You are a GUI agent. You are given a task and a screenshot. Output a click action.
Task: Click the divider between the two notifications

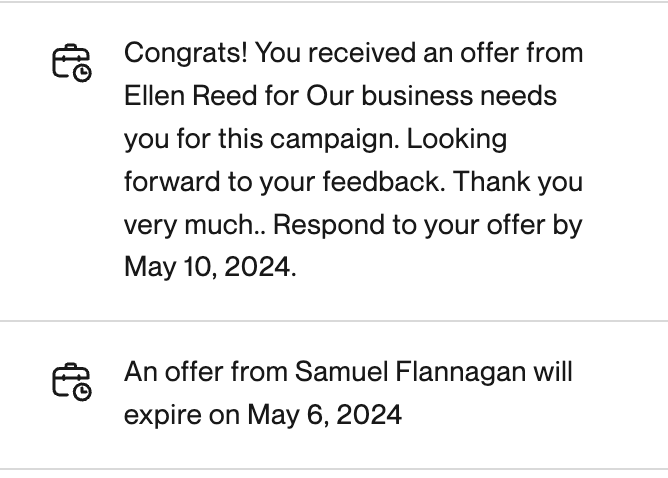pyautogui.click(x=334, y=321)
